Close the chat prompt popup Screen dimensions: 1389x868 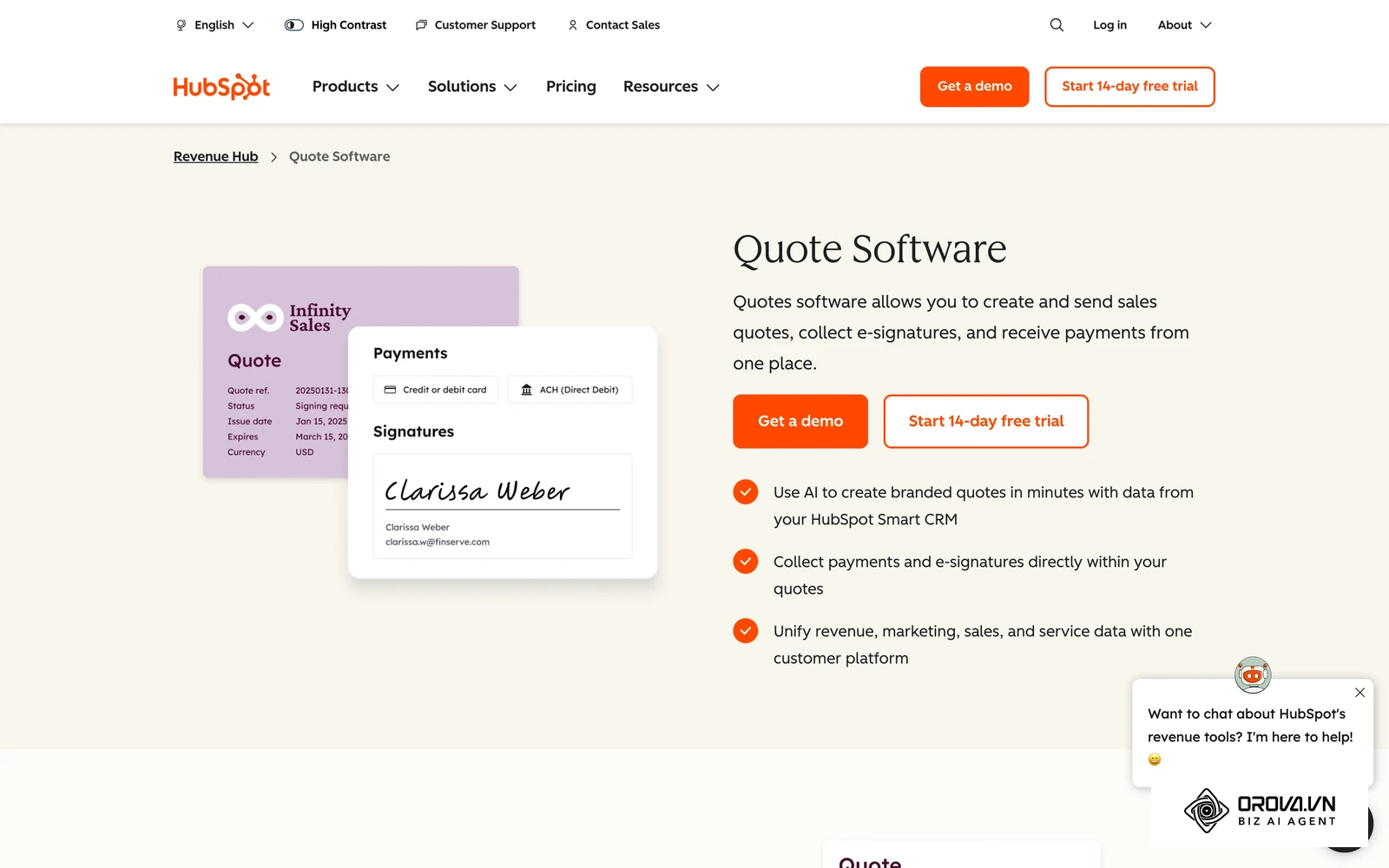point(1359,693)
